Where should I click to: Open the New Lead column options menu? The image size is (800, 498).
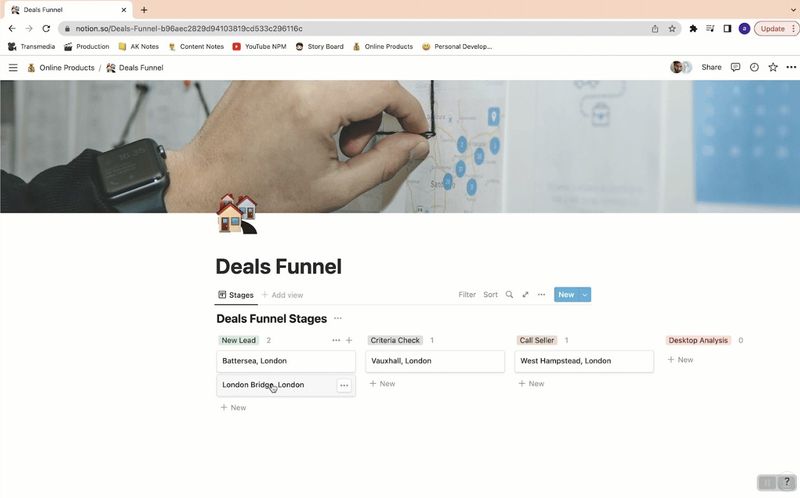pyautogui.click(x=336, y=341)
